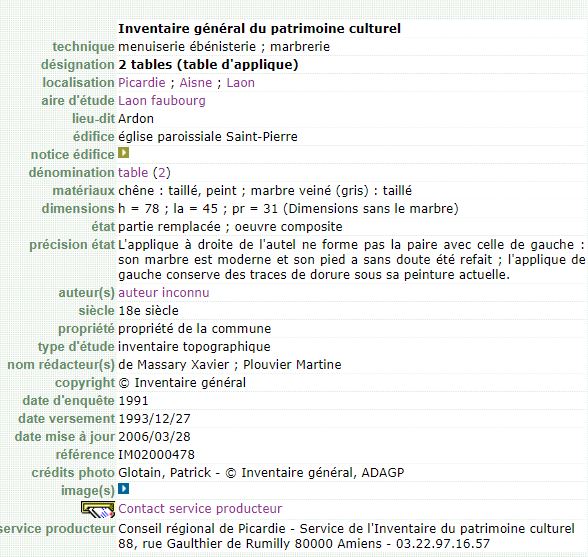Click the précision état description paragraph
This screenshot has height=557, width=588.
pyautogui.click(x=351, y=260)
